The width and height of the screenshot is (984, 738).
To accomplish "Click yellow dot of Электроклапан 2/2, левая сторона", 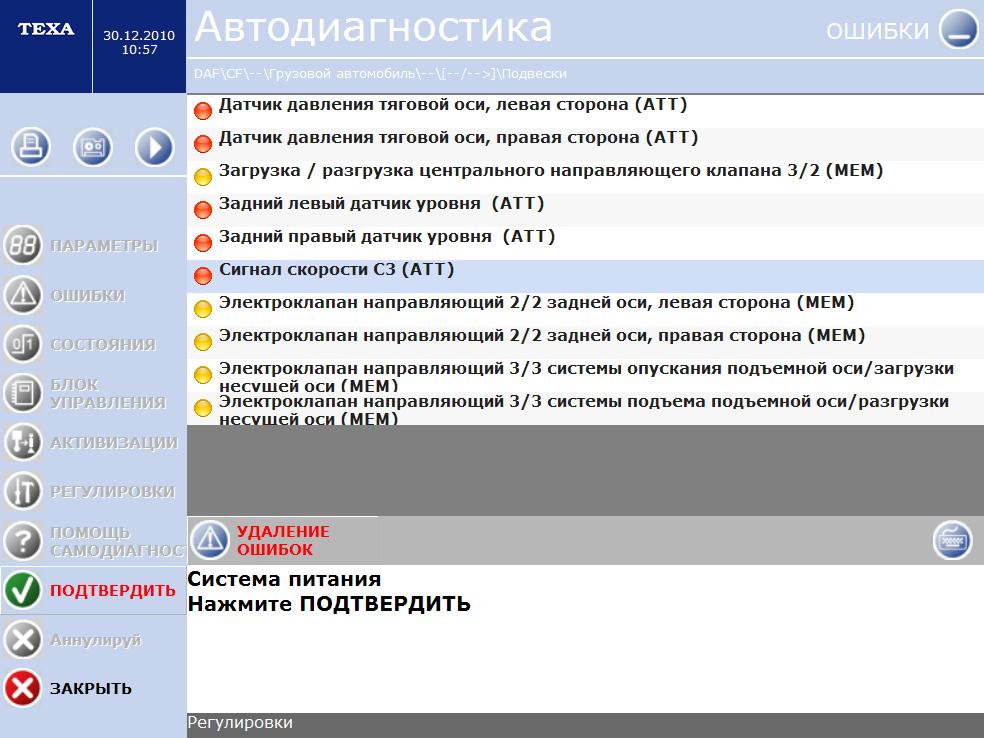I will [x=203, y=309].
